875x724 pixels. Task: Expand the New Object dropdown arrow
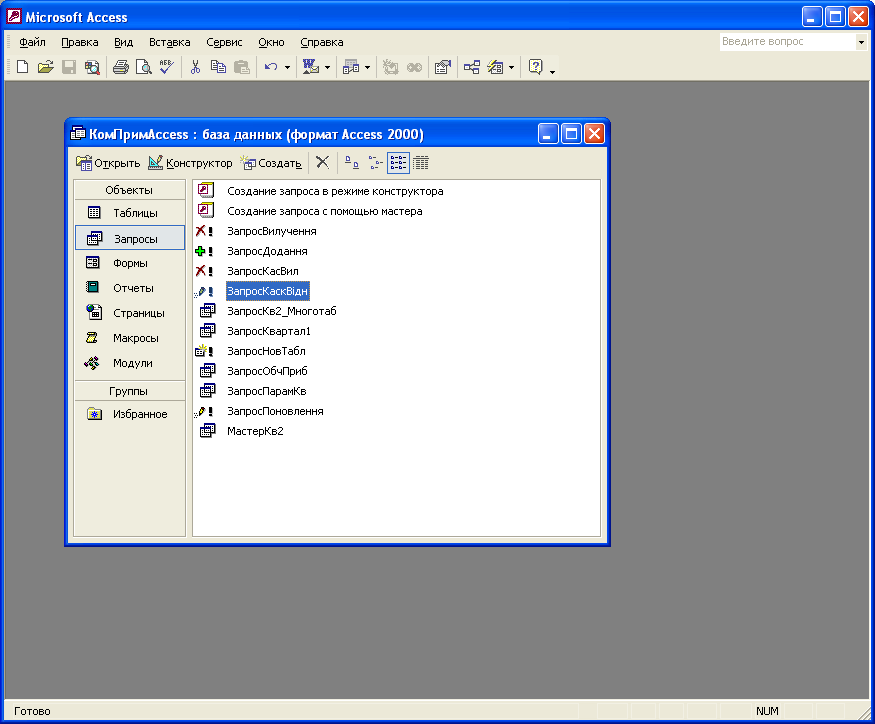[511, 68]
